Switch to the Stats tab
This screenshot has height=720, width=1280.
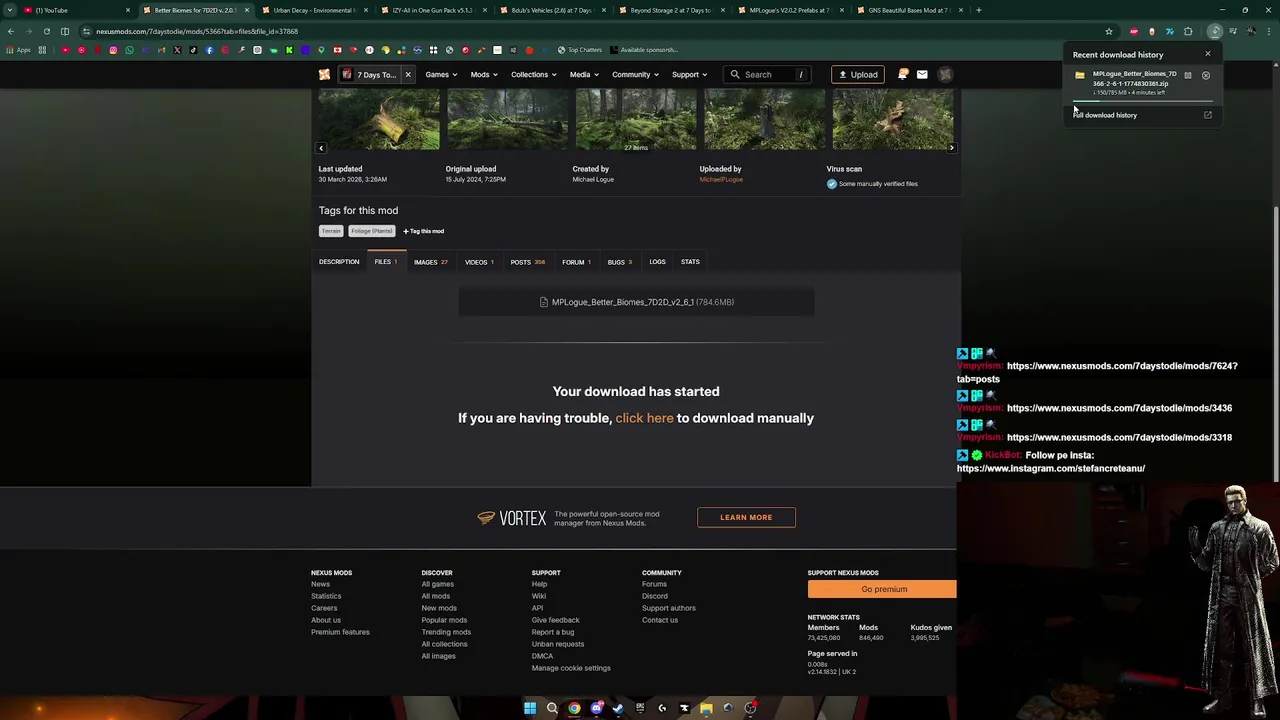690,262
